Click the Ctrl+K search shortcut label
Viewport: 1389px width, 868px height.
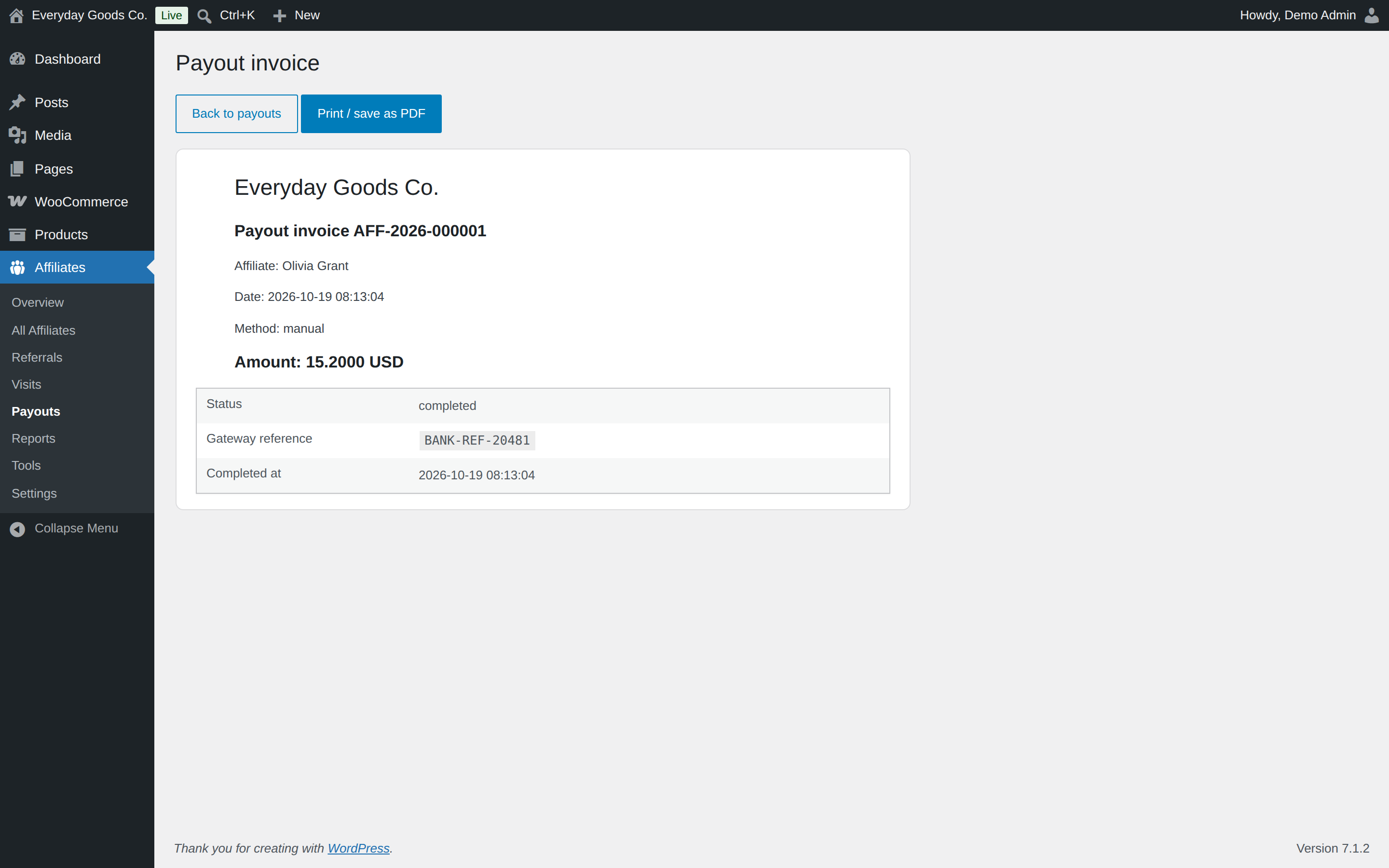(x=237, y=15)
